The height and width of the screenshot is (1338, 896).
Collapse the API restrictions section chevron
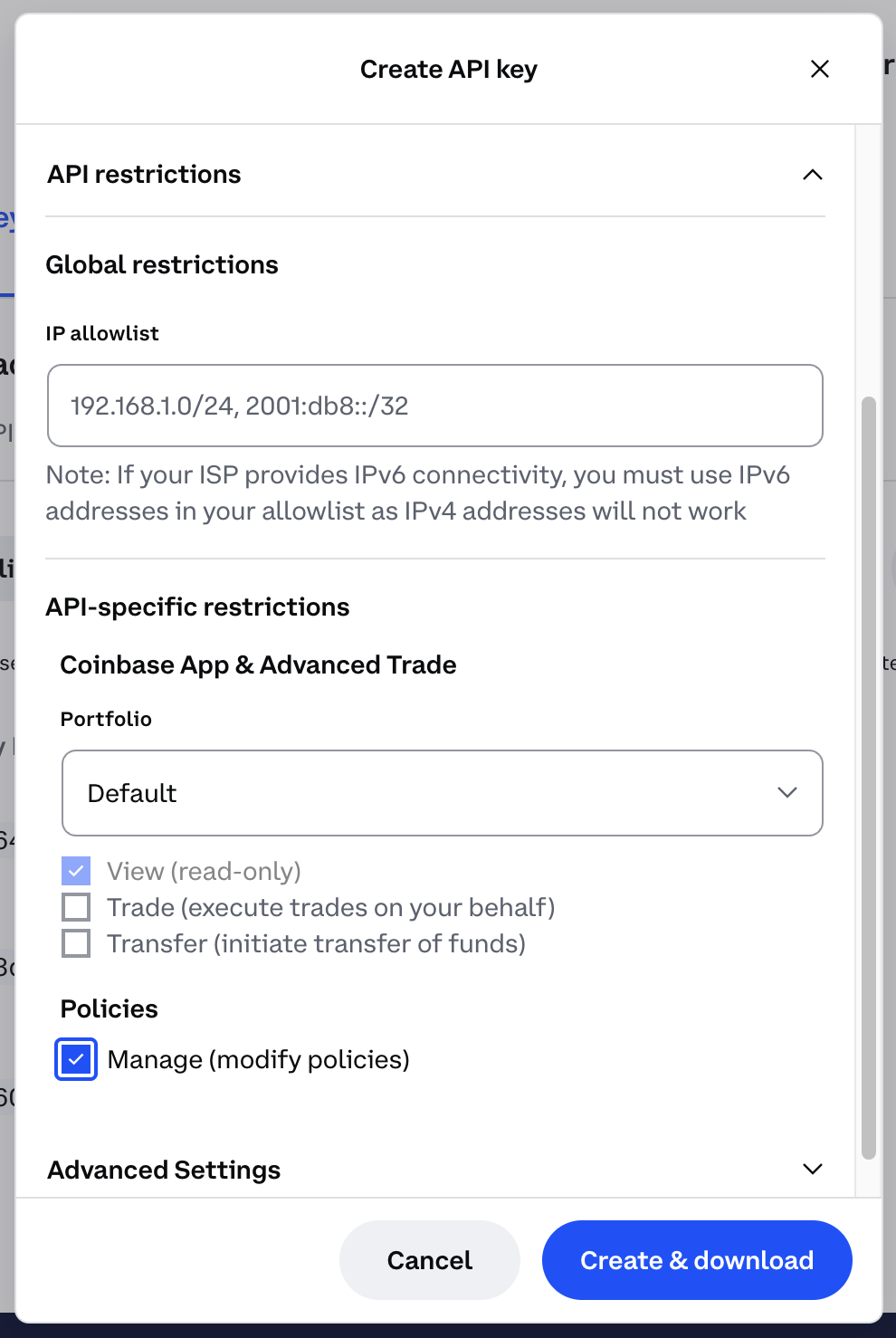[813, 175]
